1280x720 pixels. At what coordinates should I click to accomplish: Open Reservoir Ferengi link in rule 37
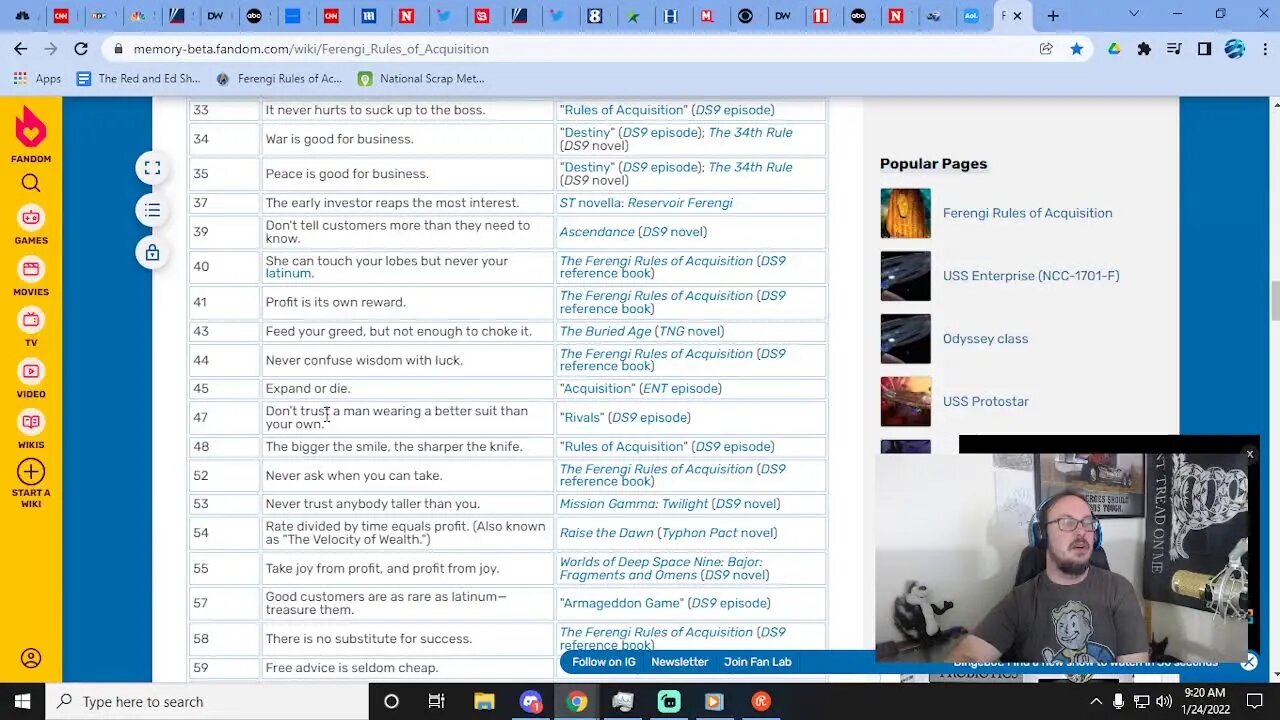(680, 203)
